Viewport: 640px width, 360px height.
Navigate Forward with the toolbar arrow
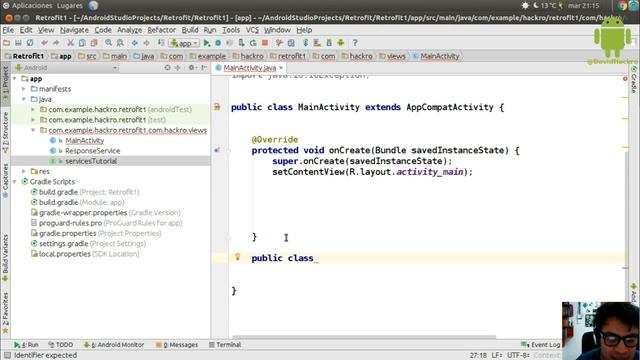coord(147,43)
